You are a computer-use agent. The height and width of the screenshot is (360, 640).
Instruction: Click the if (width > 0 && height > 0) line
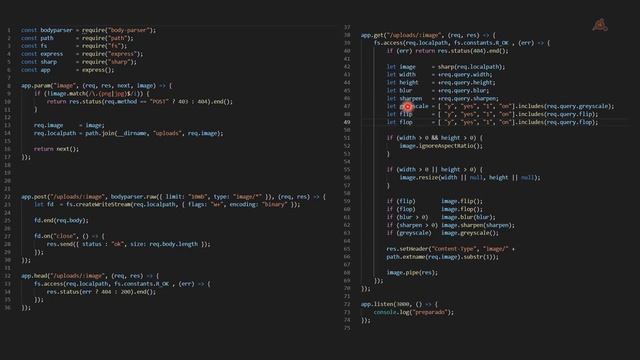[435, 138]
